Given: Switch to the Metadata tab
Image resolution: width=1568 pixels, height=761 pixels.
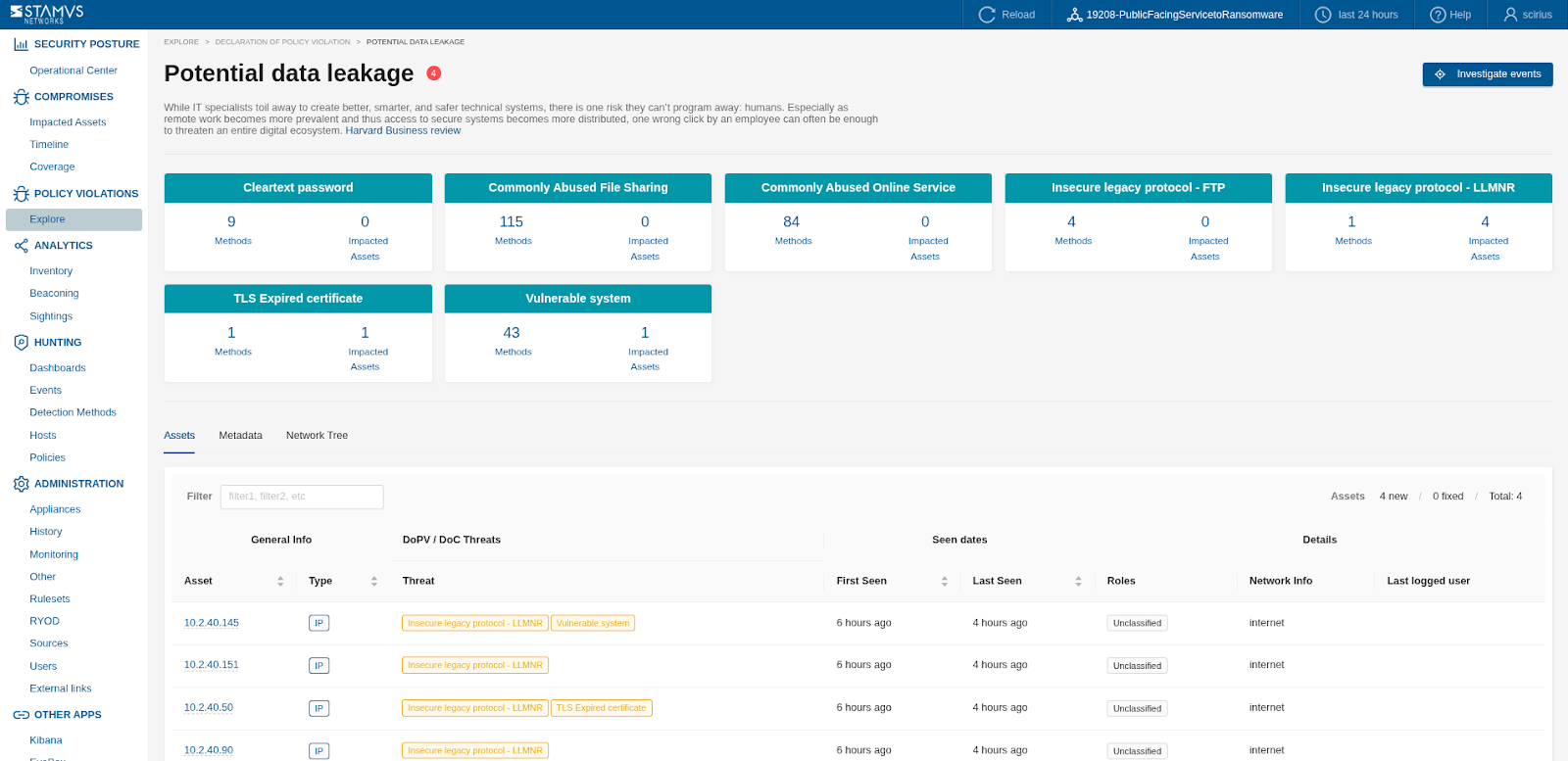Looking at the screenshot, I should pyautogui.click(x=240, y=436).
